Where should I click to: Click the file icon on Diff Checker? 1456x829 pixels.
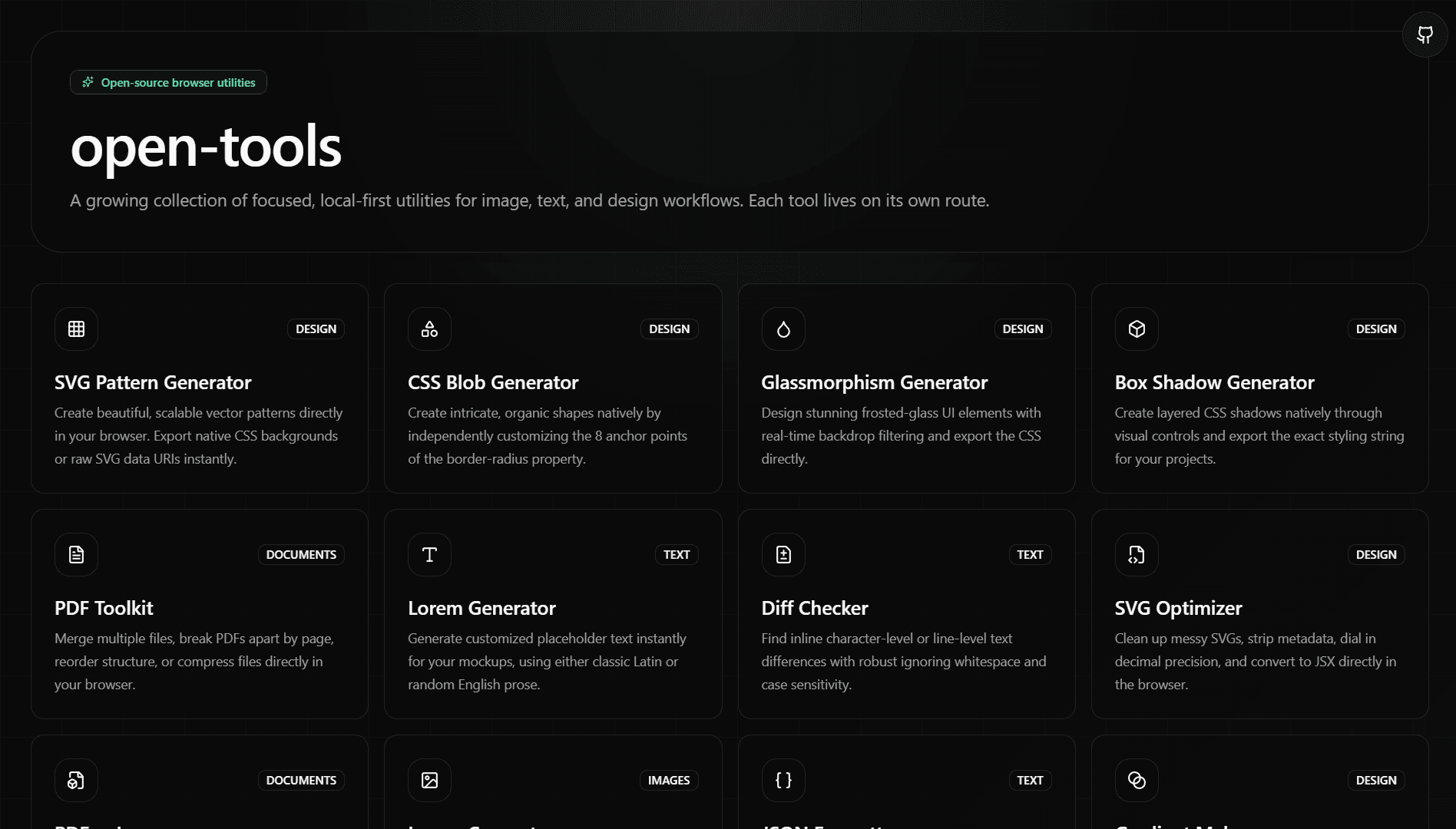coord(783,554)
